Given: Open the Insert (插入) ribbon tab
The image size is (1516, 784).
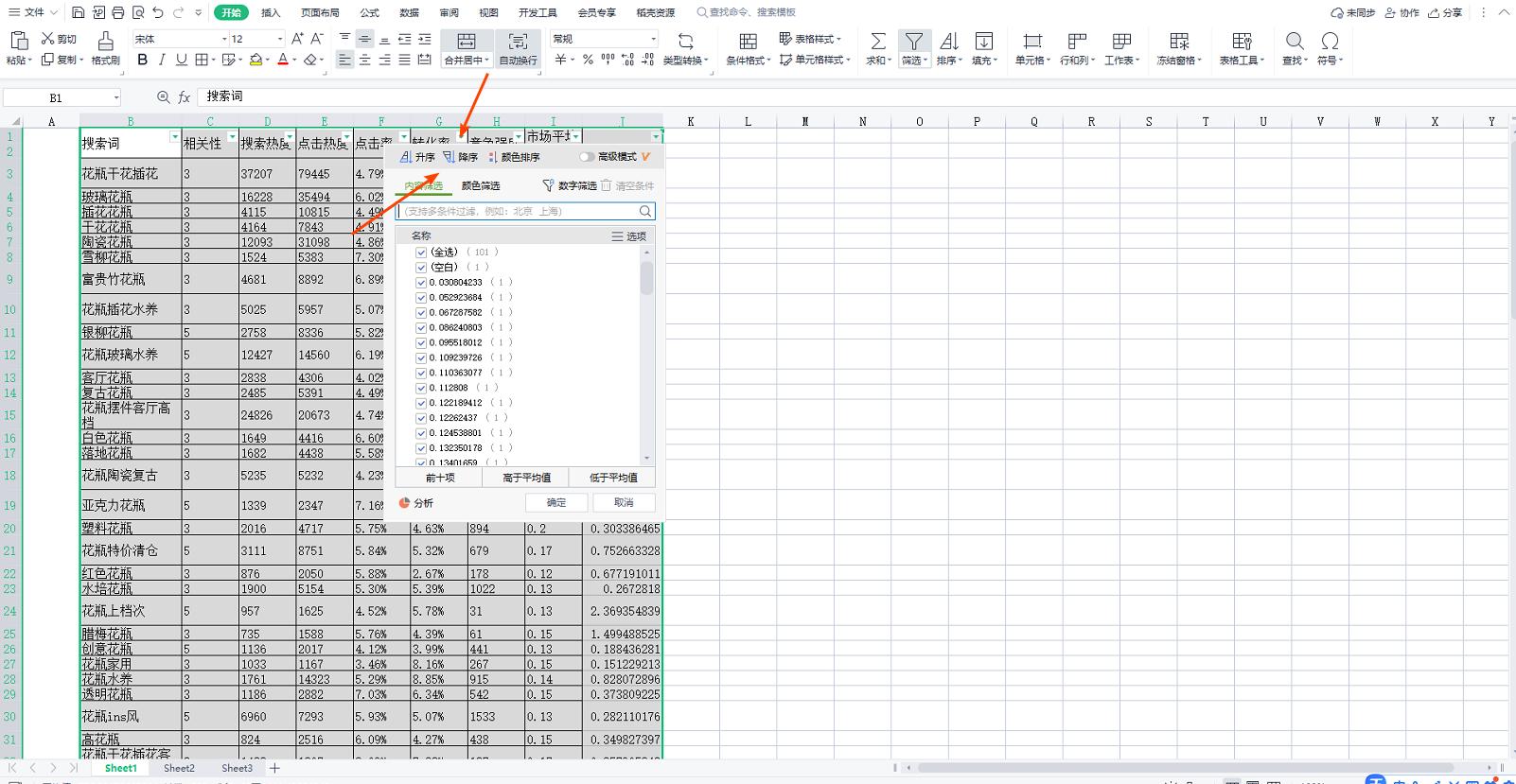Looking at the screenshot, I should click(271, 12).
